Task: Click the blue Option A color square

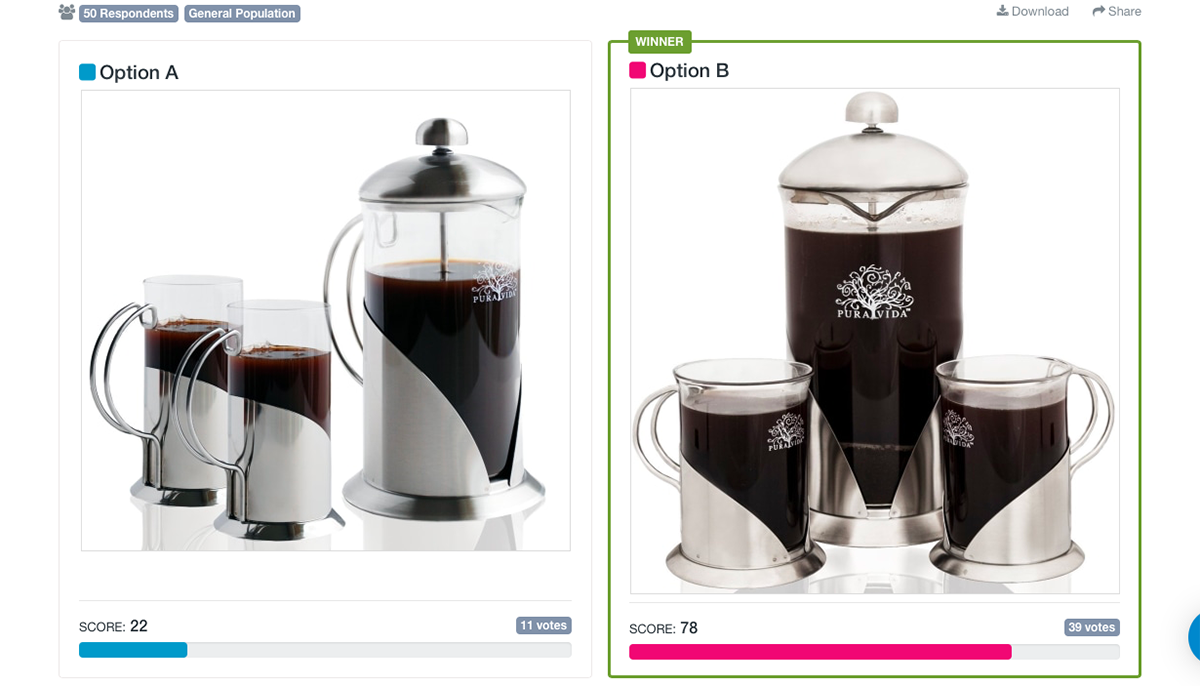Action: click(x=87, y=72)
